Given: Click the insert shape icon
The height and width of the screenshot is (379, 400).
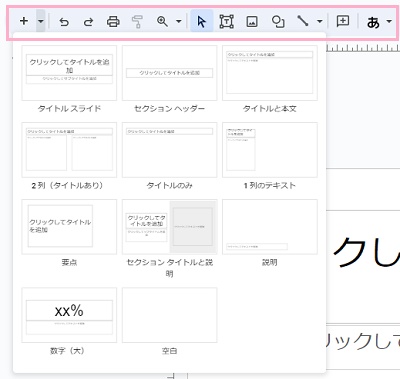Looking at the screenshot, I should [278, 22].
